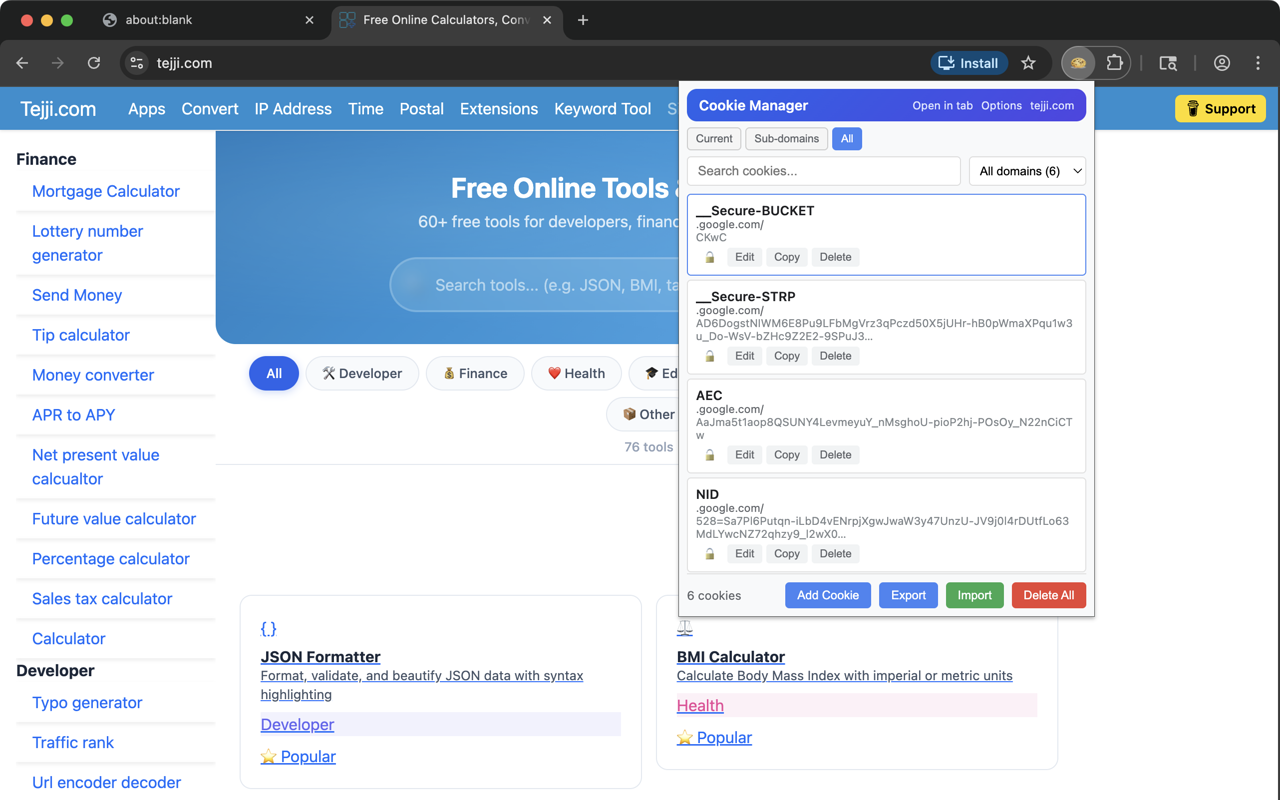Click the Install app button in address bar
Viewport: 1280px width, 800px height.
point(968,63)
